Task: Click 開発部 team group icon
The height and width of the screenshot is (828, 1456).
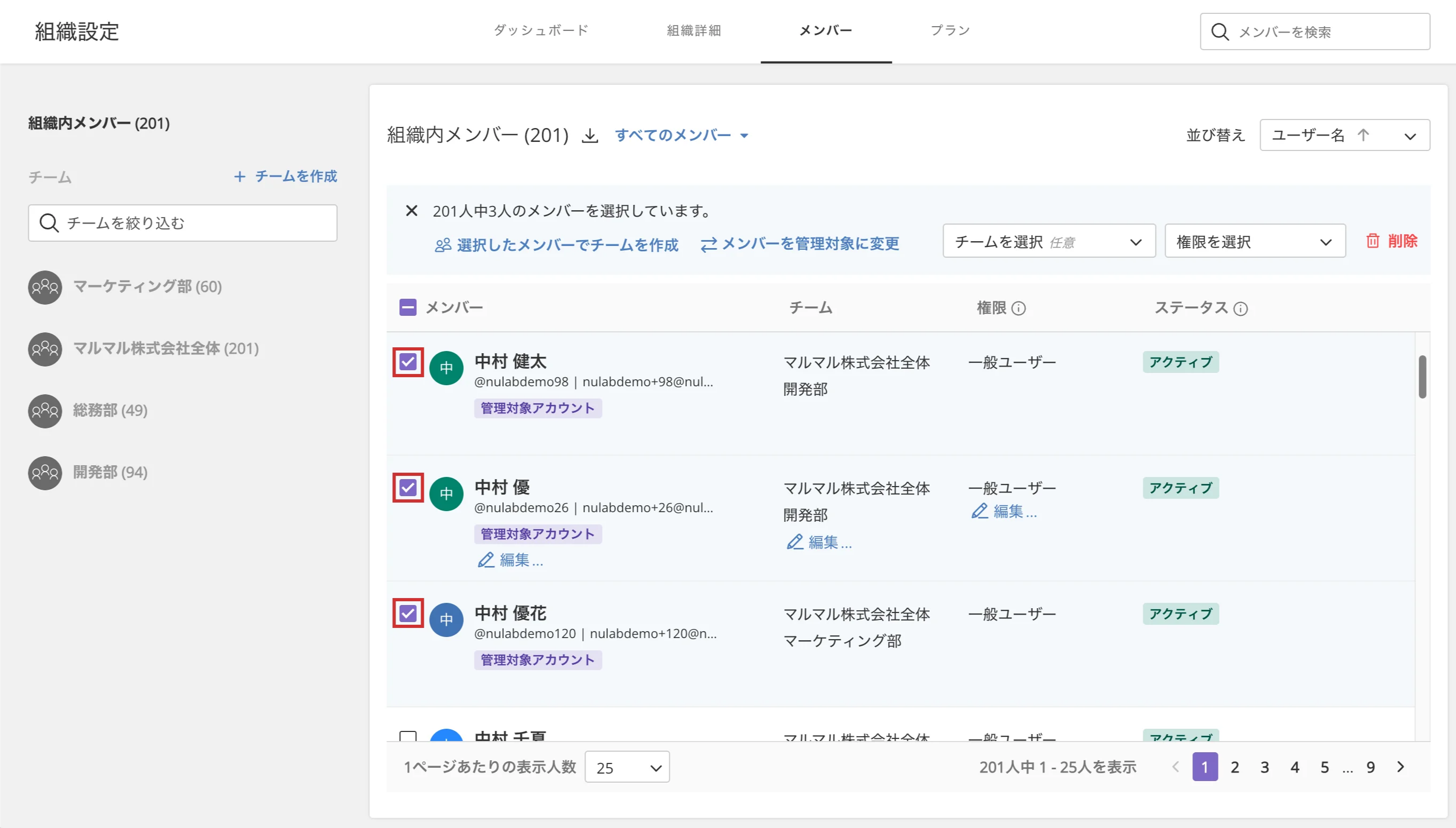Action: click(45, 473)
